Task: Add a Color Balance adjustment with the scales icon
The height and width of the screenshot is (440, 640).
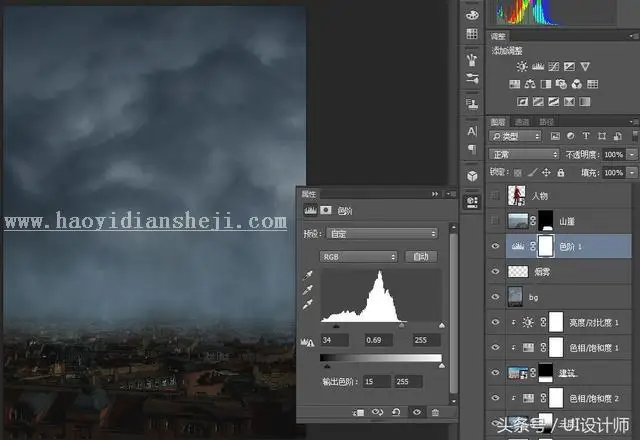Action: (530, 84)
